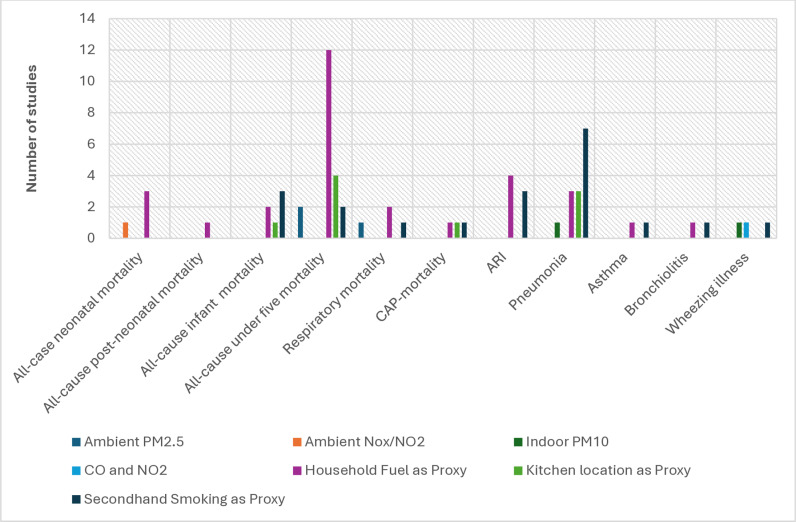
Task: Click the y-axis value 8
Action: coord(91,113)
